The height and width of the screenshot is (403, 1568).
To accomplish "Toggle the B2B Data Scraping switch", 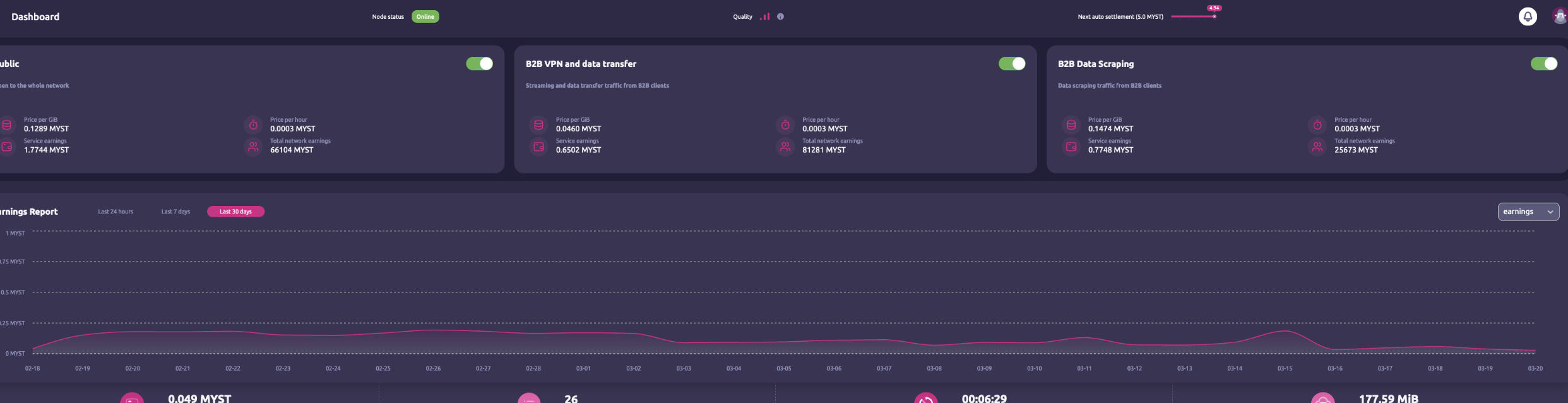I will pyautogui.click(x=1544, y=64).
